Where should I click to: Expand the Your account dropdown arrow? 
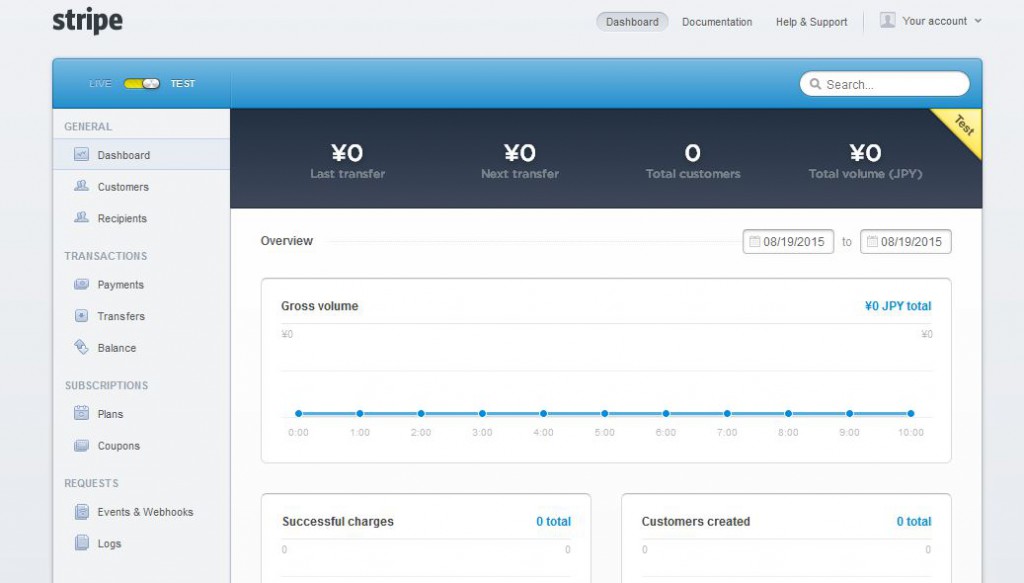pos(978,21)
